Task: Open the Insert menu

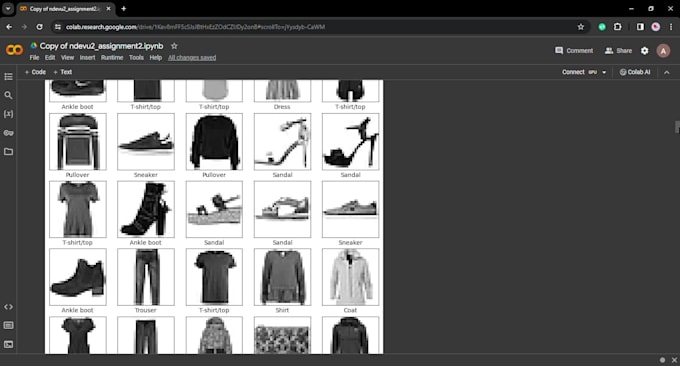Action: [87, 58]
